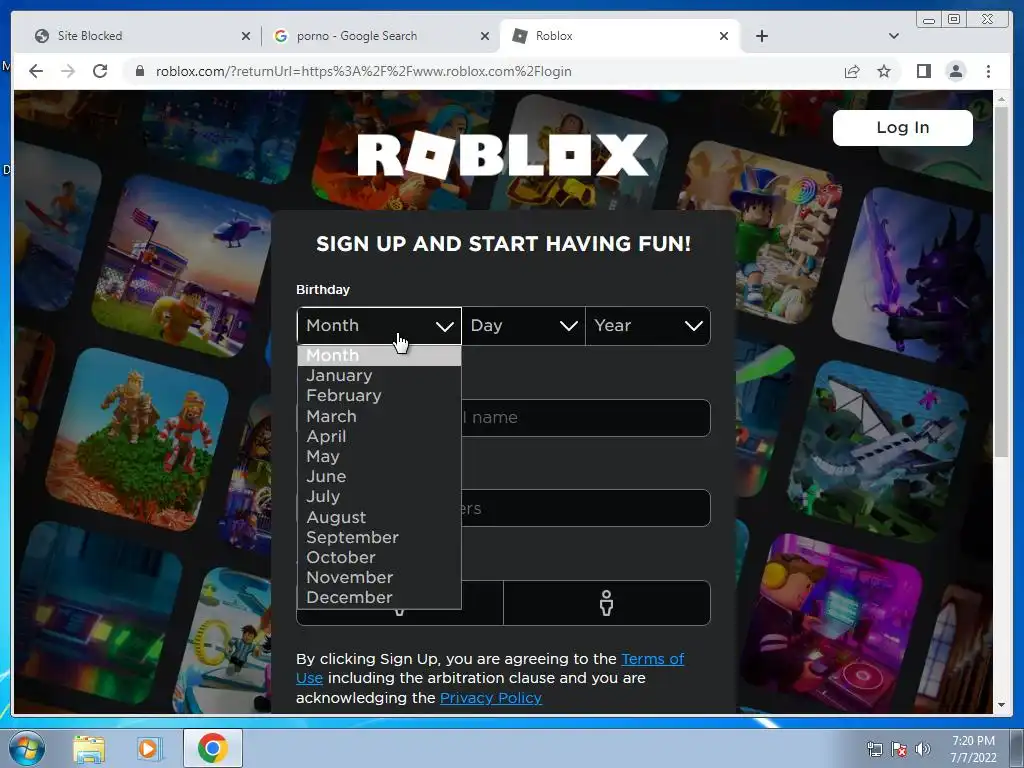Click the volume speaker tray icon
Image resolution: width=1024 pixels, height=768 pixels.
pyautogui.click(x=923, y=749)
